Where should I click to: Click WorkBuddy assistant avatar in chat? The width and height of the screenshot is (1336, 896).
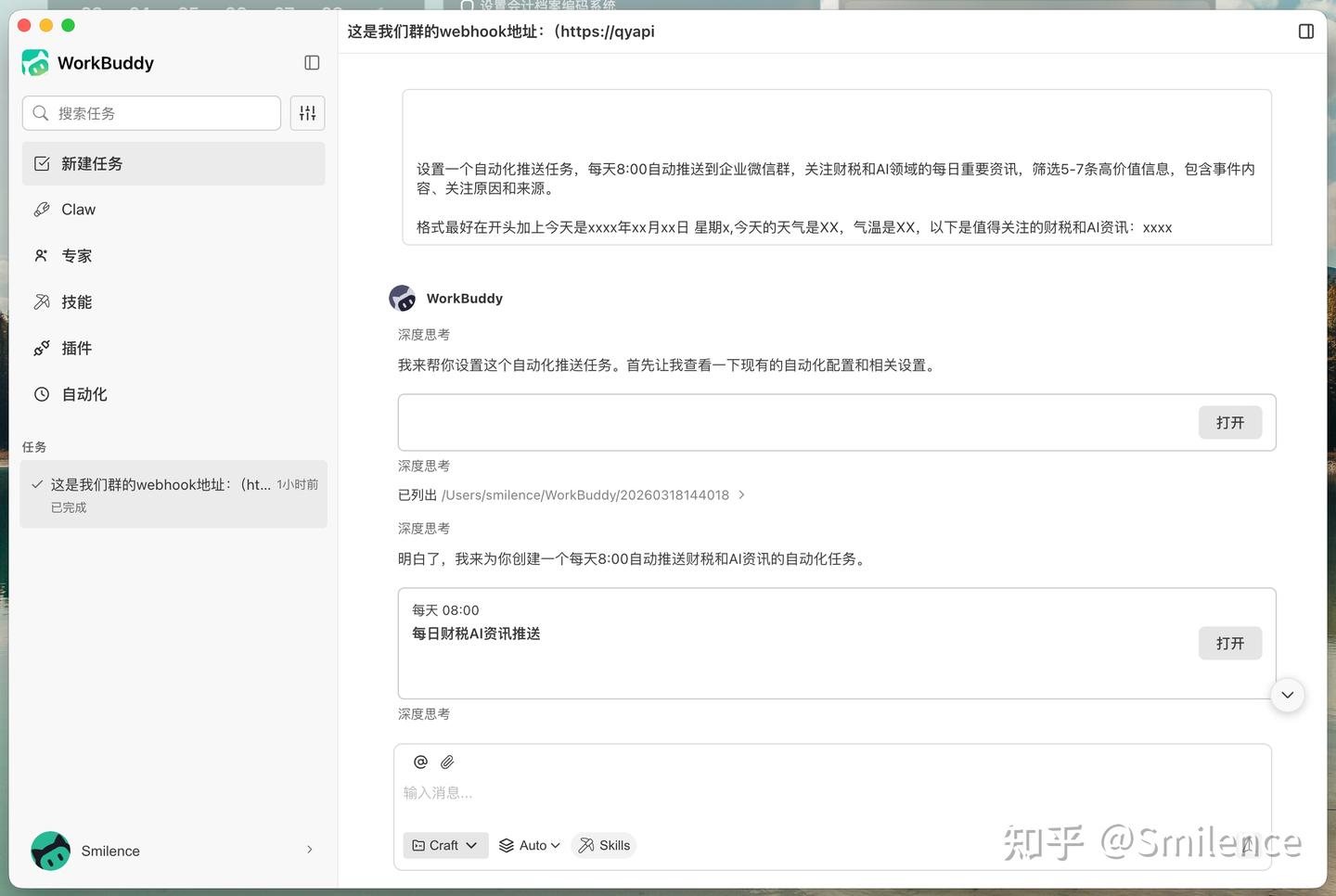(403, 299)
